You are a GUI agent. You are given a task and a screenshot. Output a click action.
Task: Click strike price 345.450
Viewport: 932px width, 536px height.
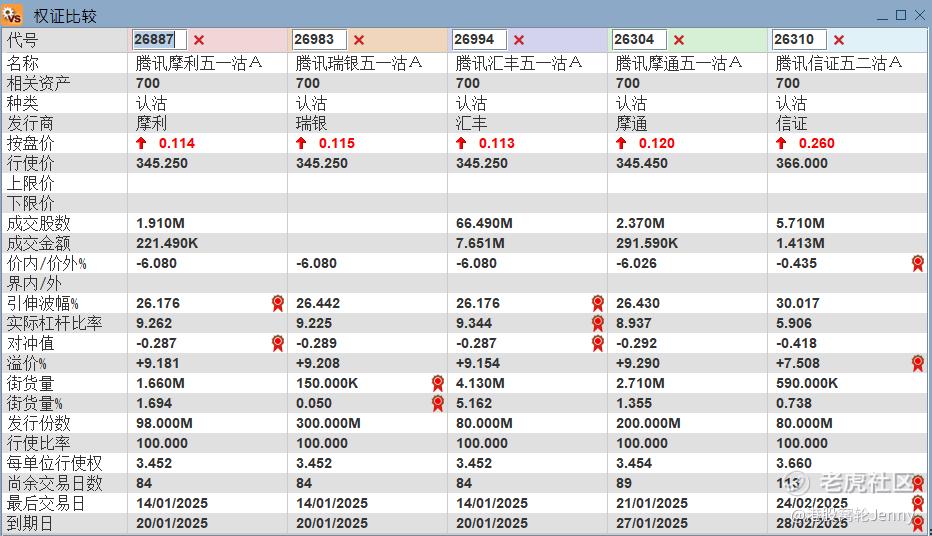(641, 163)
